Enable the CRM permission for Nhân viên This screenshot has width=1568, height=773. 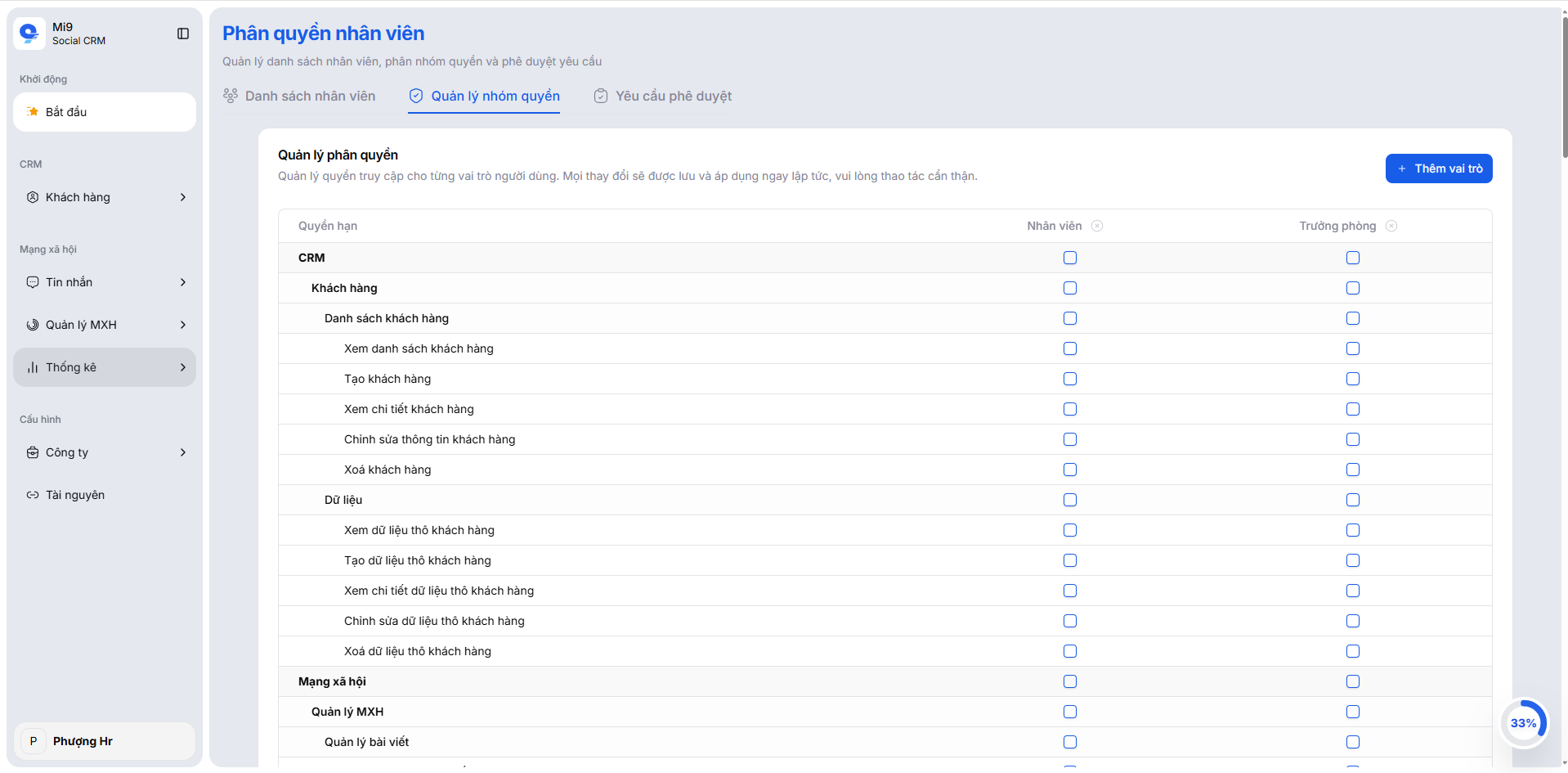click(x=1070, y=258)
